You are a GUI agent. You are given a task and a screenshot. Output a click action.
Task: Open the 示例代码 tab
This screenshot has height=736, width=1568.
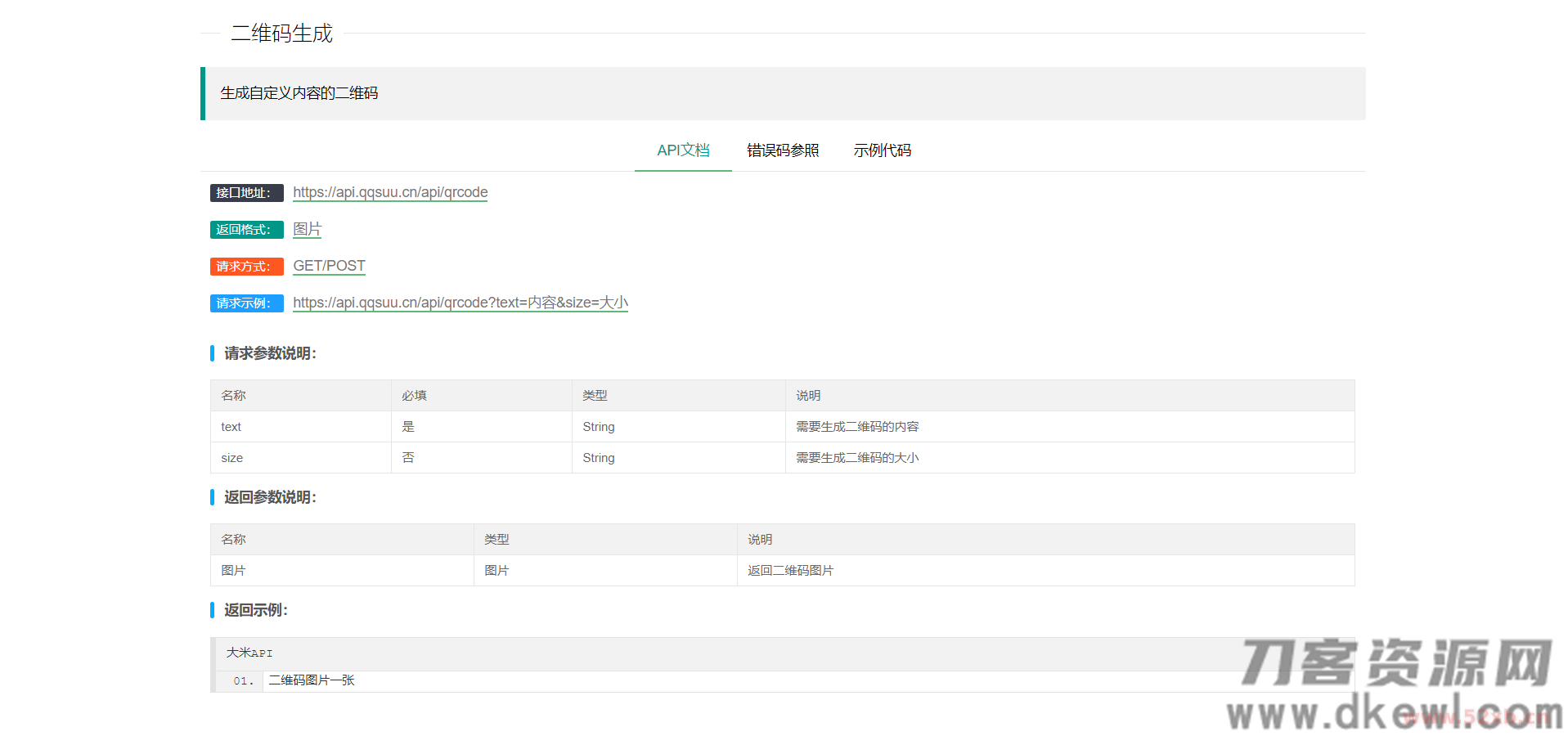(x=882, y=150)
